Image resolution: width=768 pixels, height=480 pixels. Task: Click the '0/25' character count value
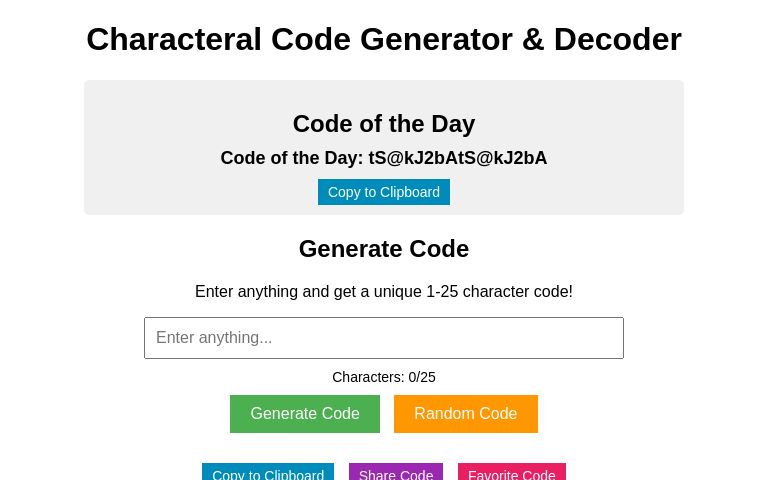pyautogui.click(x=422, y=377)
